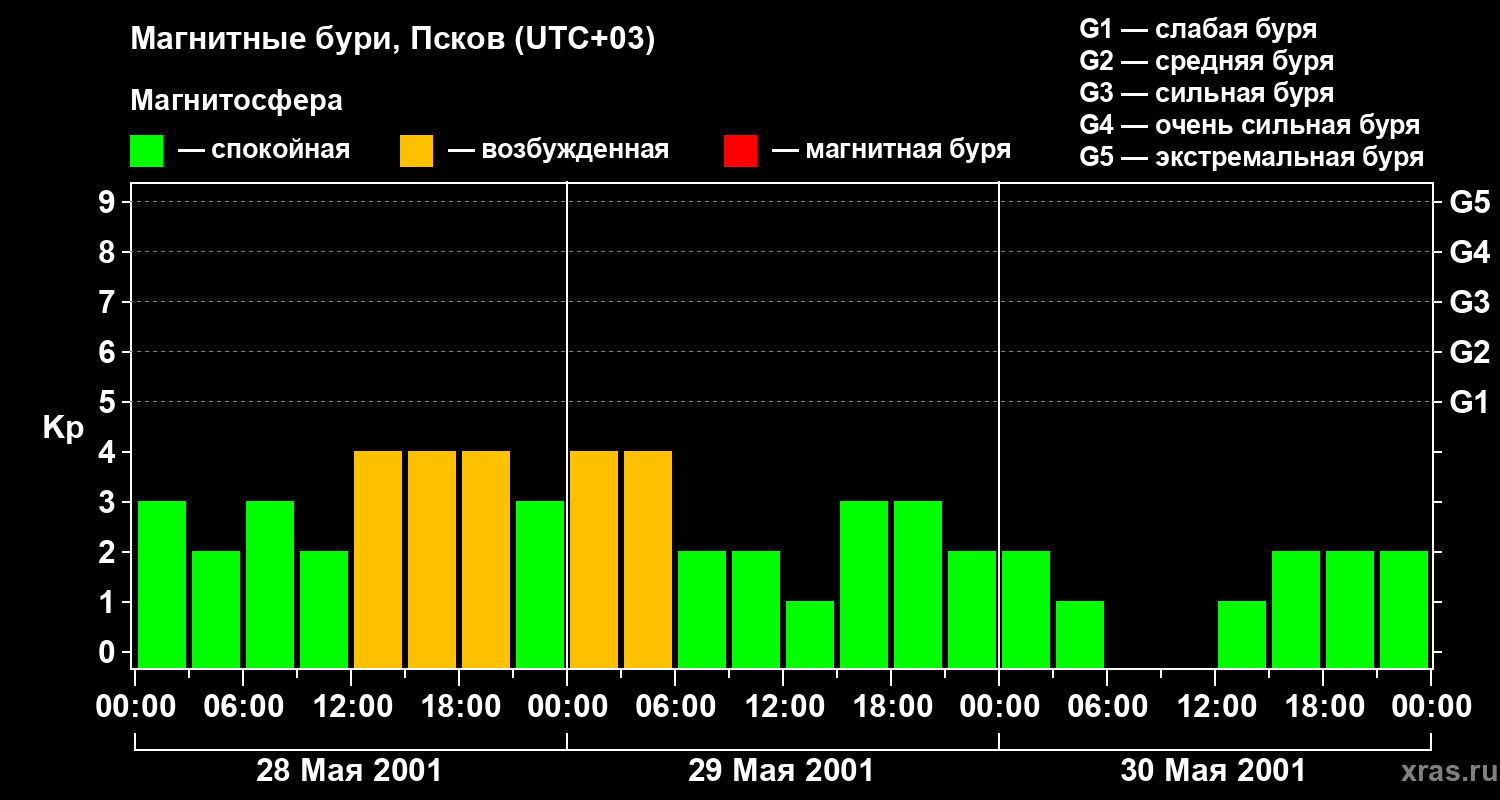Click the 'Магнитосфера' heading

(x=236, y=101)
